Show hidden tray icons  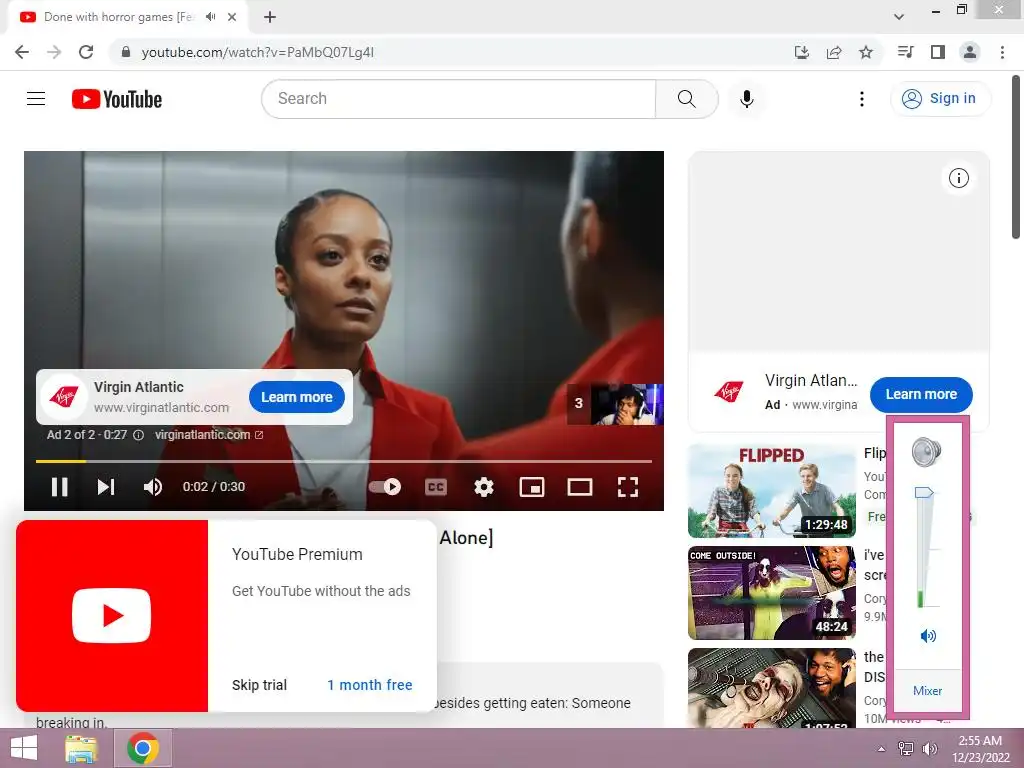[882, 749]
